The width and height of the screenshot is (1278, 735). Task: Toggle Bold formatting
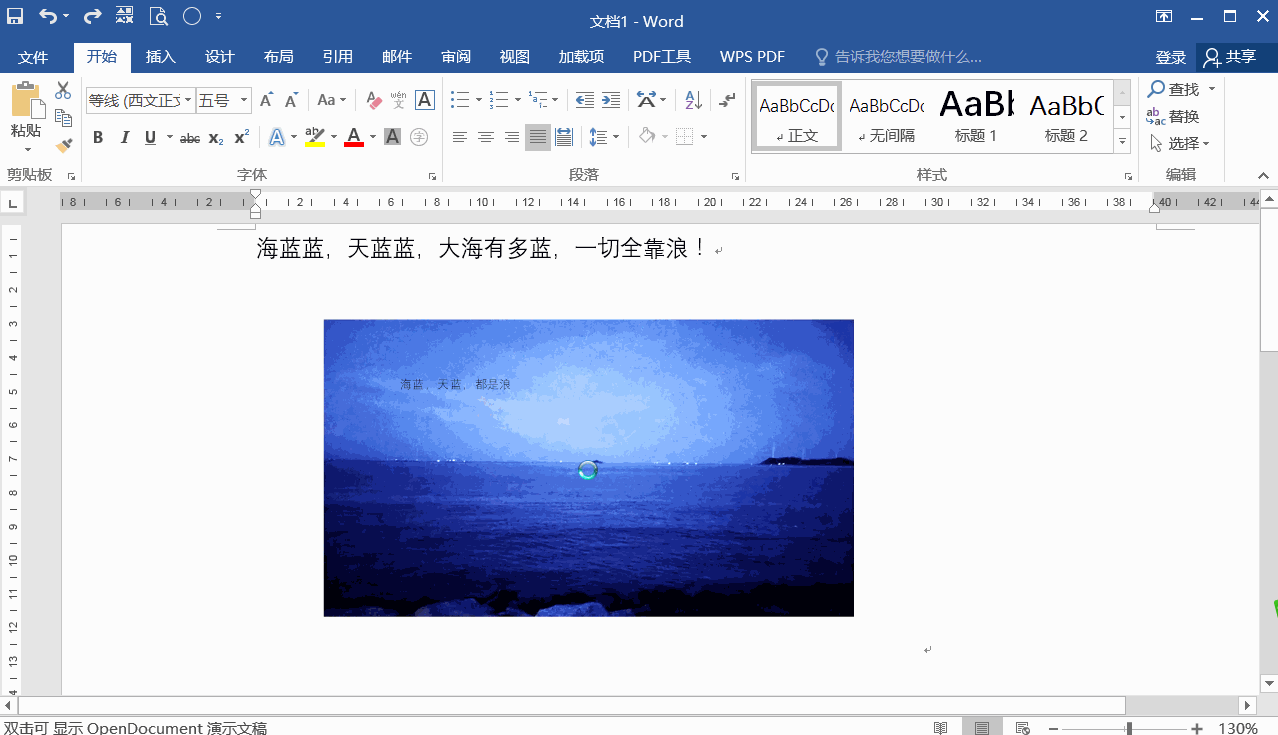tap(98, 137)
